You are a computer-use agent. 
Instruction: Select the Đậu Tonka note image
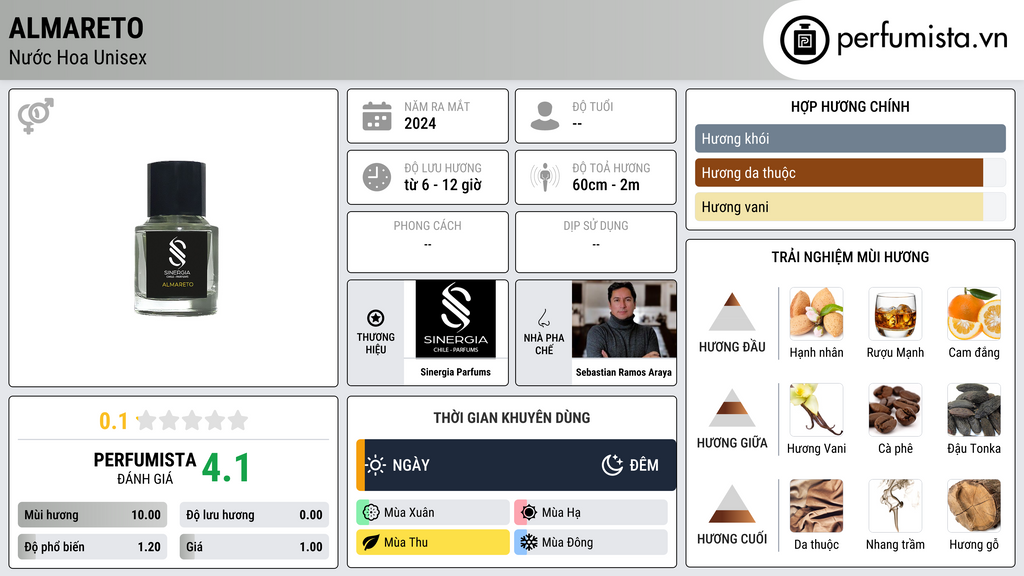(x=974, y=410)
